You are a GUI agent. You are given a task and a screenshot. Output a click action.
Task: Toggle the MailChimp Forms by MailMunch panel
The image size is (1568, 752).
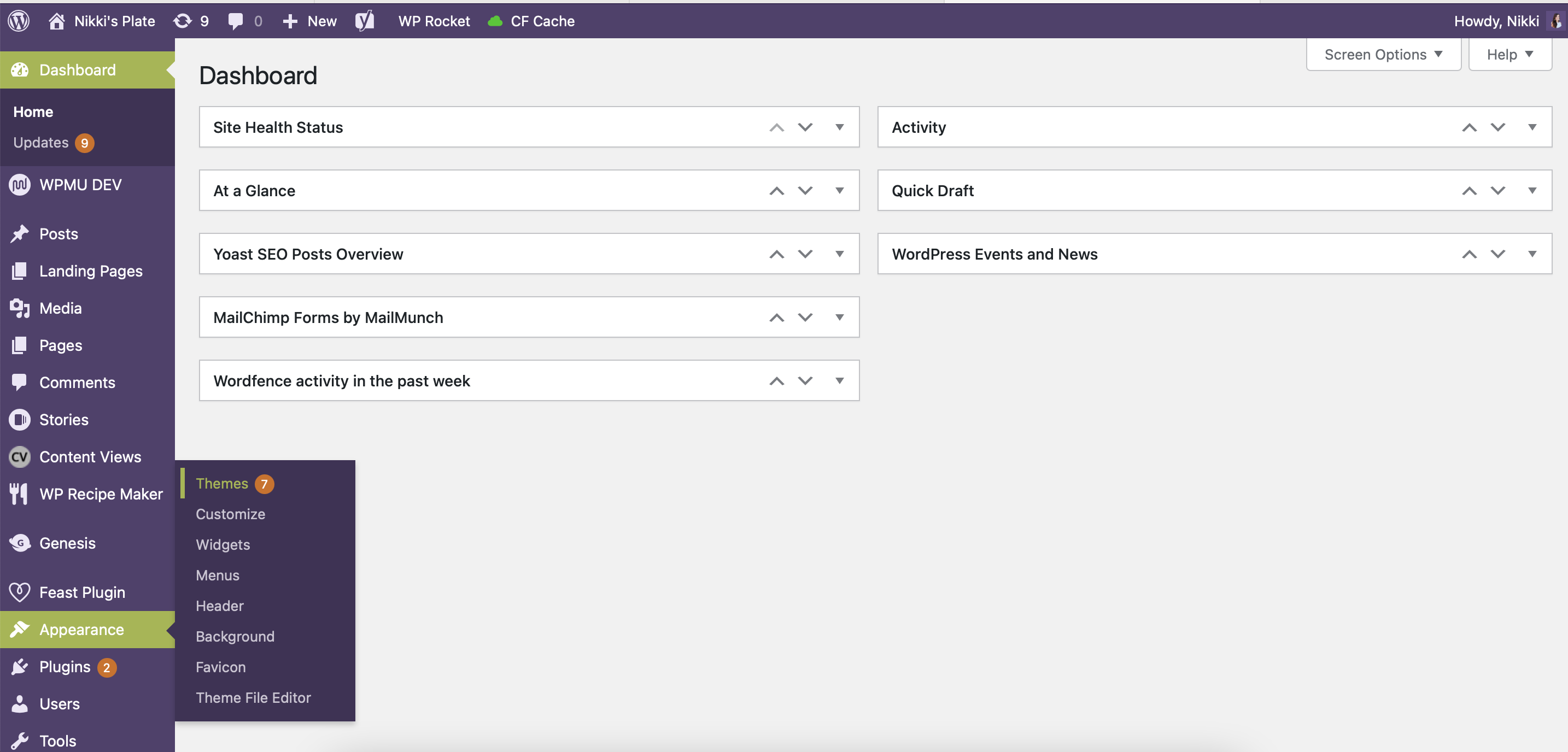tap(839, 317)
